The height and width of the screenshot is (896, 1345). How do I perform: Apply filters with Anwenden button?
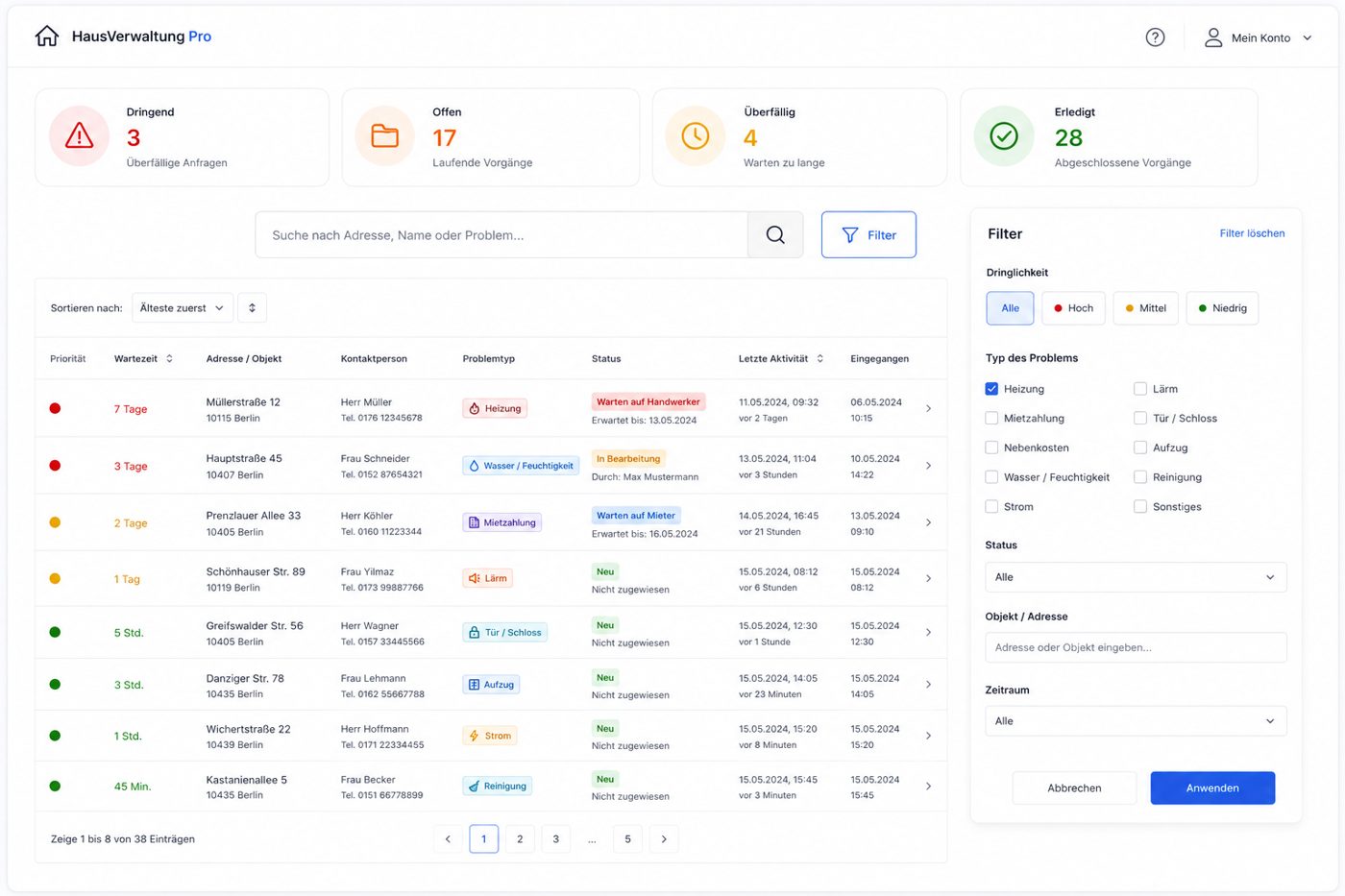[x=1212, y=788]
